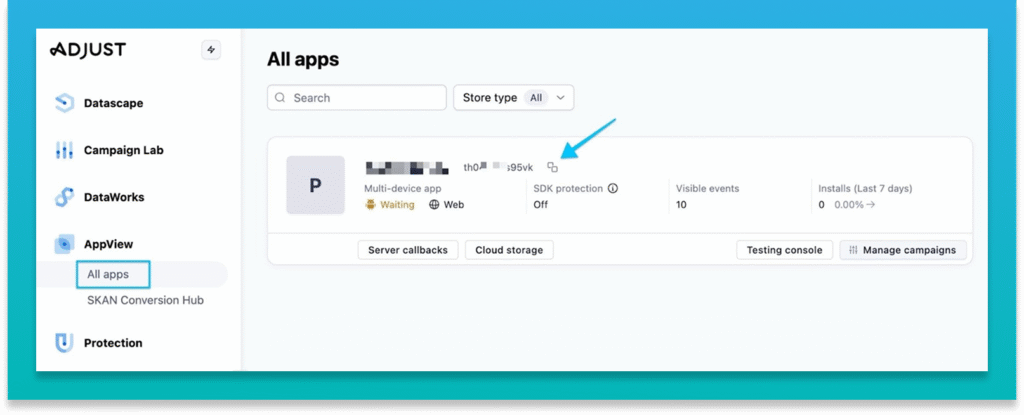Click the lightning bolt quick actions button

[211, 50]
